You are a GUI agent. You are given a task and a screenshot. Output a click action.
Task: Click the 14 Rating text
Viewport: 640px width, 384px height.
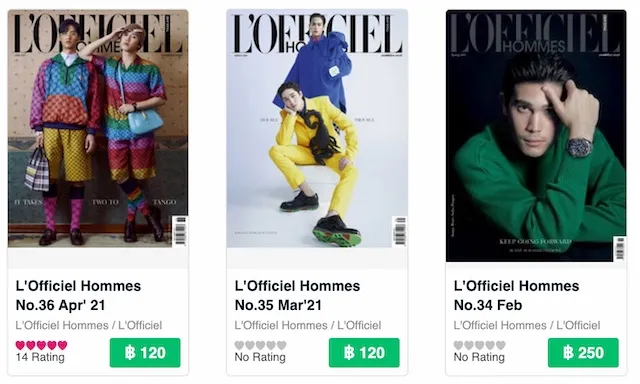point(40,357)
